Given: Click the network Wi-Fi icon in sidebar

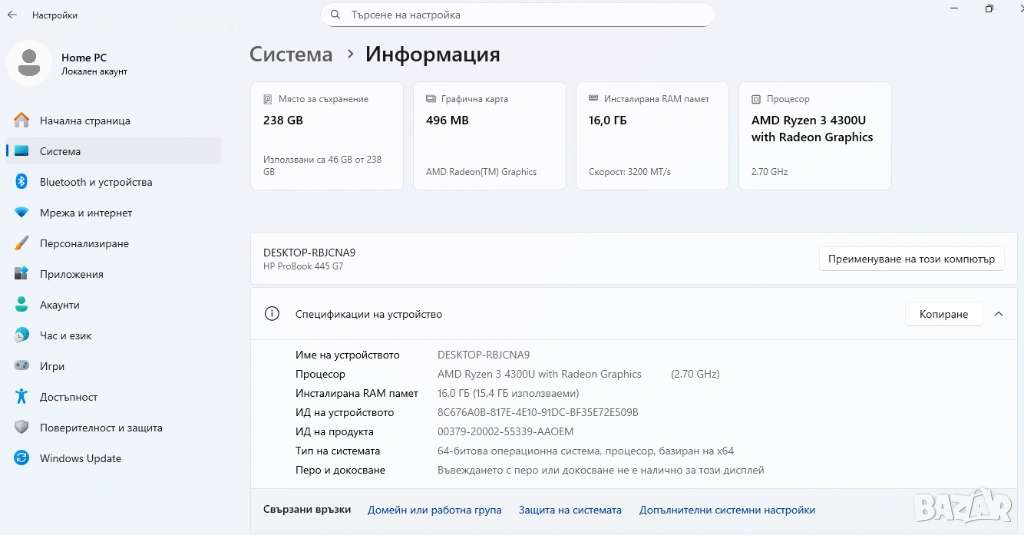Looking at the screenshot, I should point(21,213).
